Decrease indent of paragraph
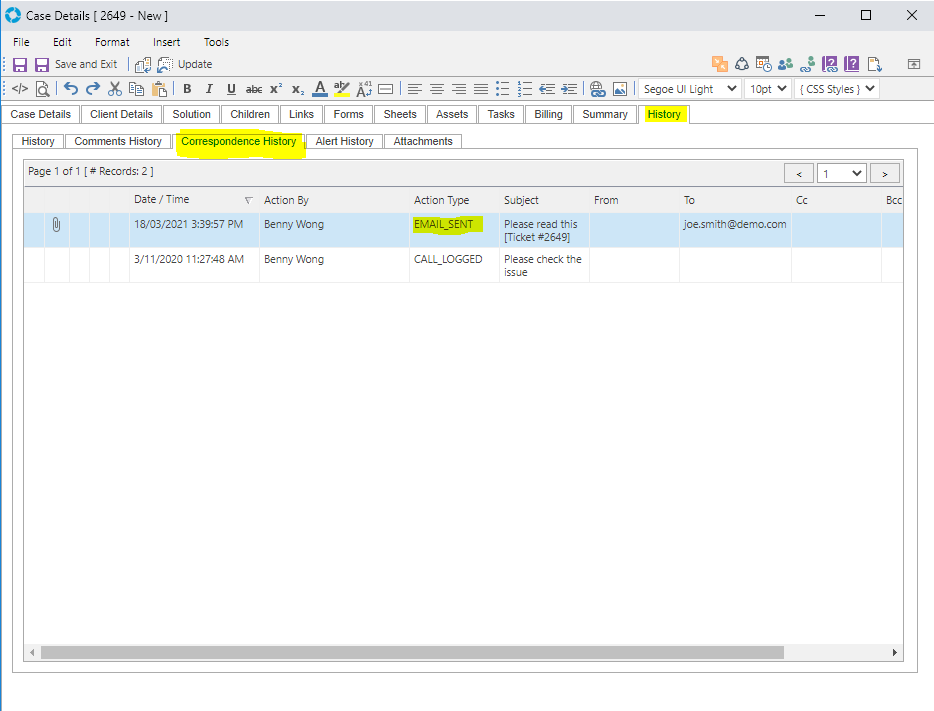 pyautogui.click(x=547, y=89)
